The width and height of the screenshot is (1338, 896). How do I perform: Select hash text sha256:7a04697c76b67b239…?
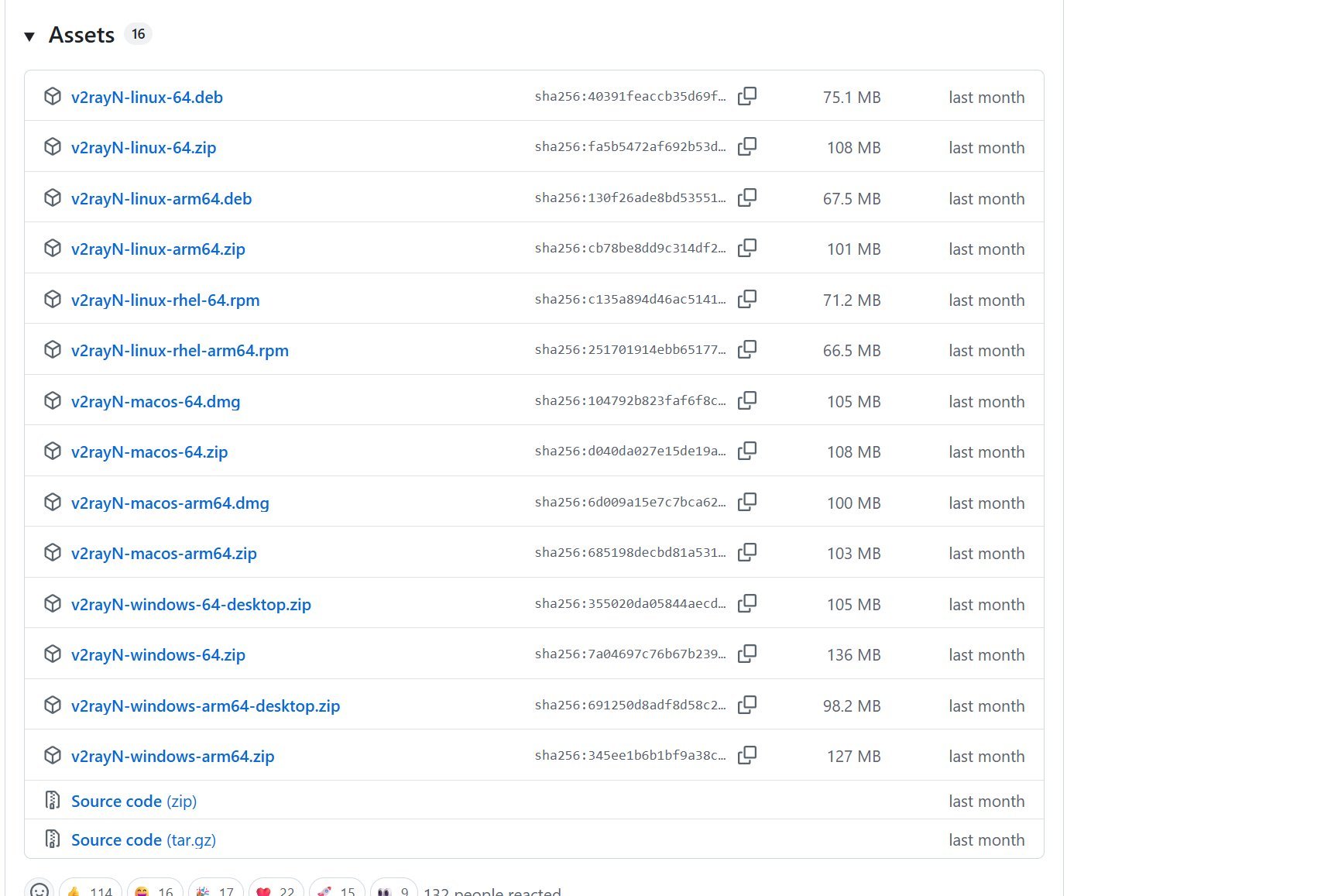(630, 654)
